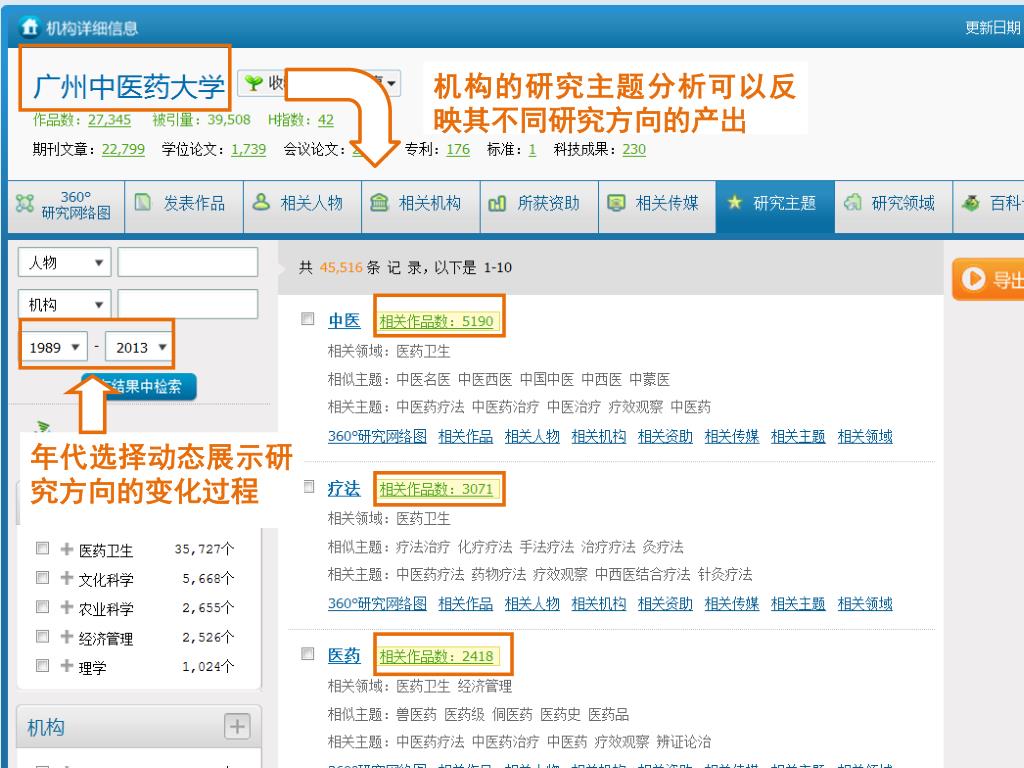Tick the checkbox for the 中医 result

pos(308,319)
